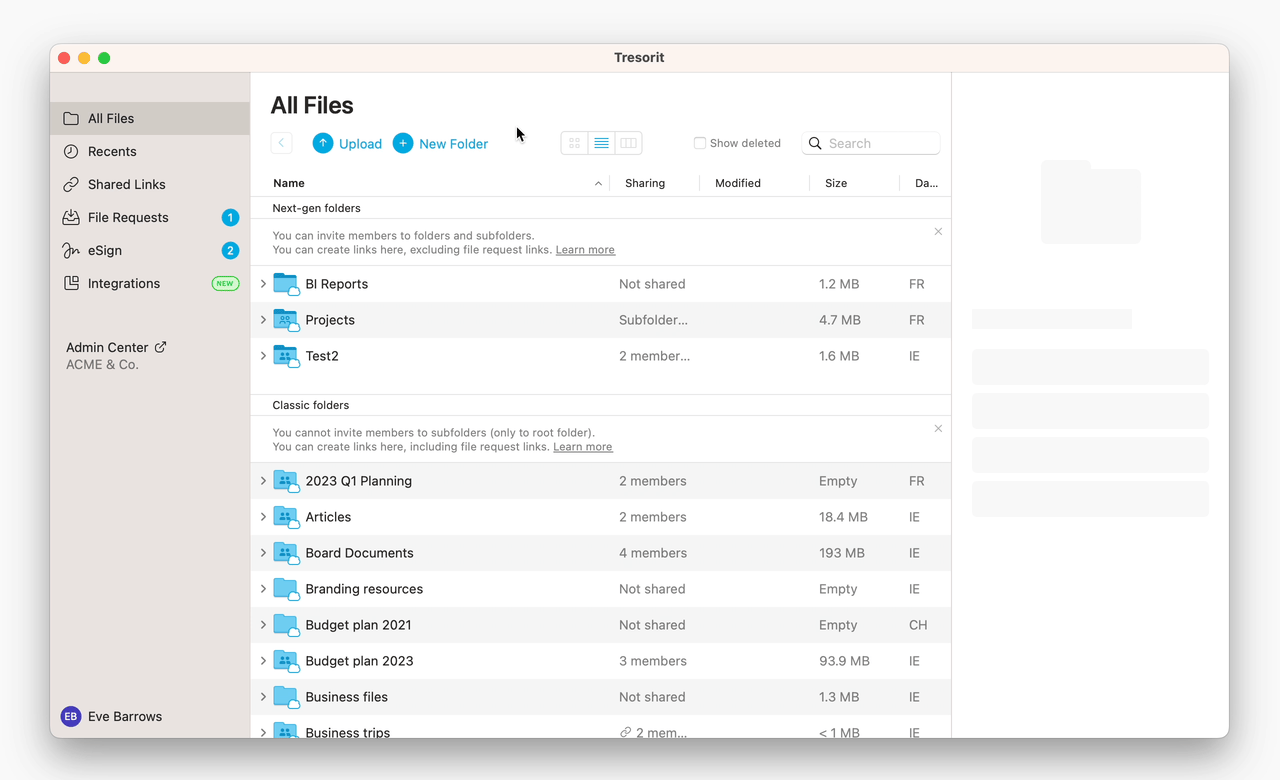Expand the Projects folder chevron

coord(263,320)
